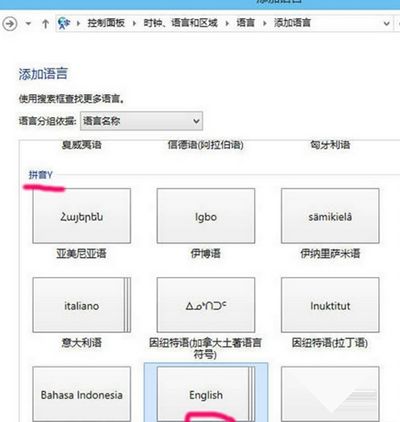Viewport: 400px width, 422px height.
Task: Open 控制面板 breadcrumb
Action: click(x=106, y=23)
